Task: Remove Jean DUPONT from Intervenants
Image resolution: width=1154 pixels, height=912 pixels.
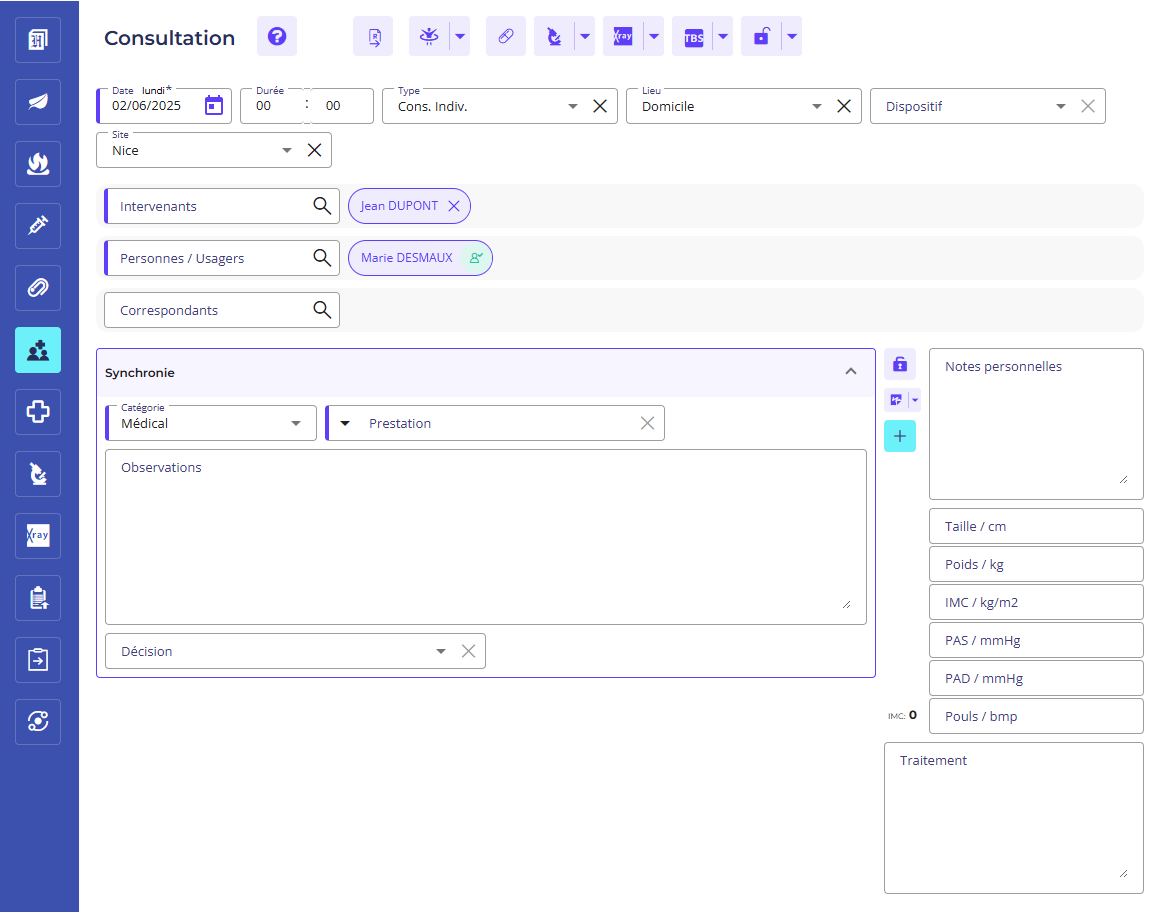Action: 454,206
